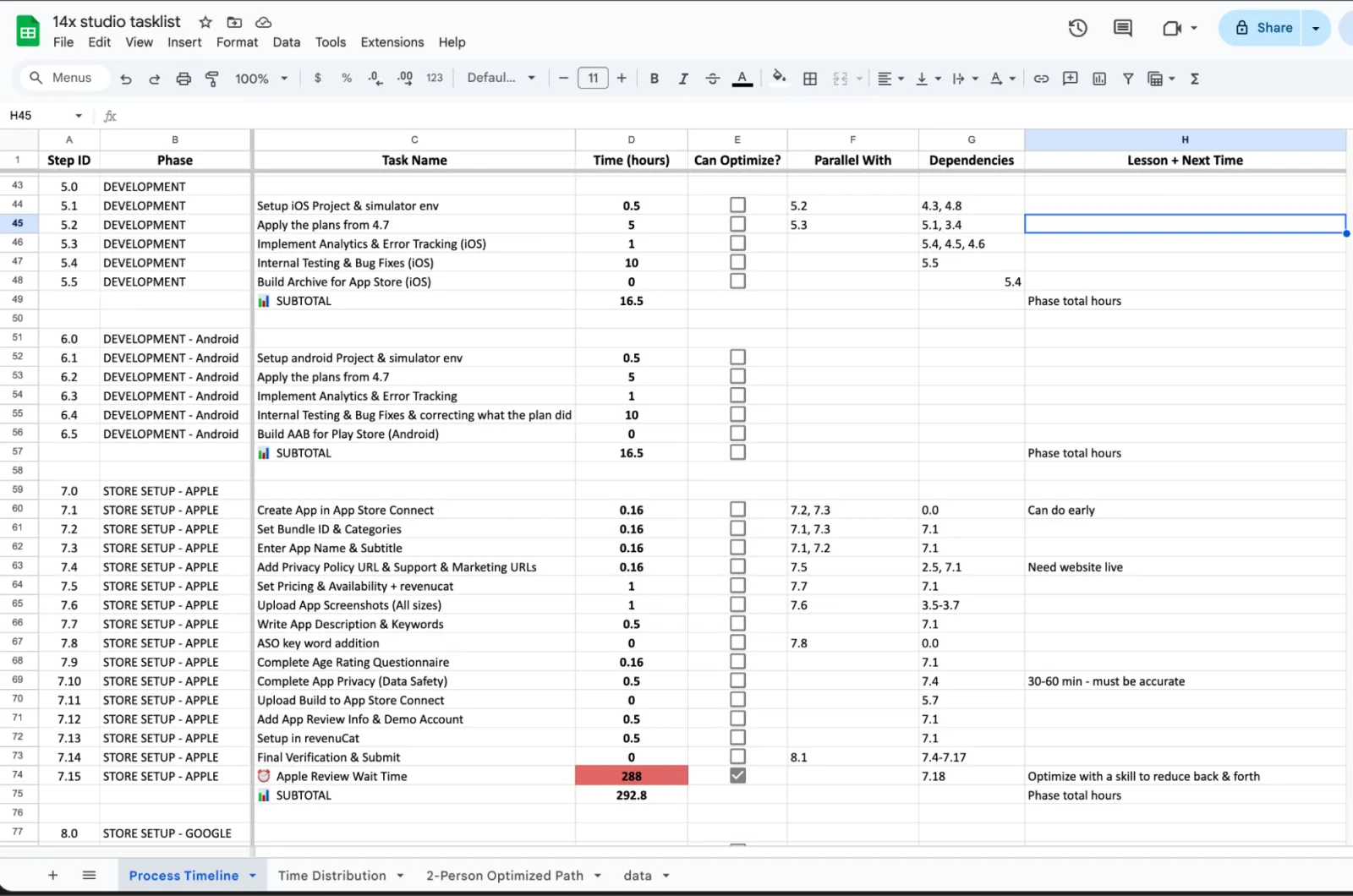The height and width of the screenshot is (896, 1353).
Task: Open the functions sigma icon
Action: tap(1195, 79)
